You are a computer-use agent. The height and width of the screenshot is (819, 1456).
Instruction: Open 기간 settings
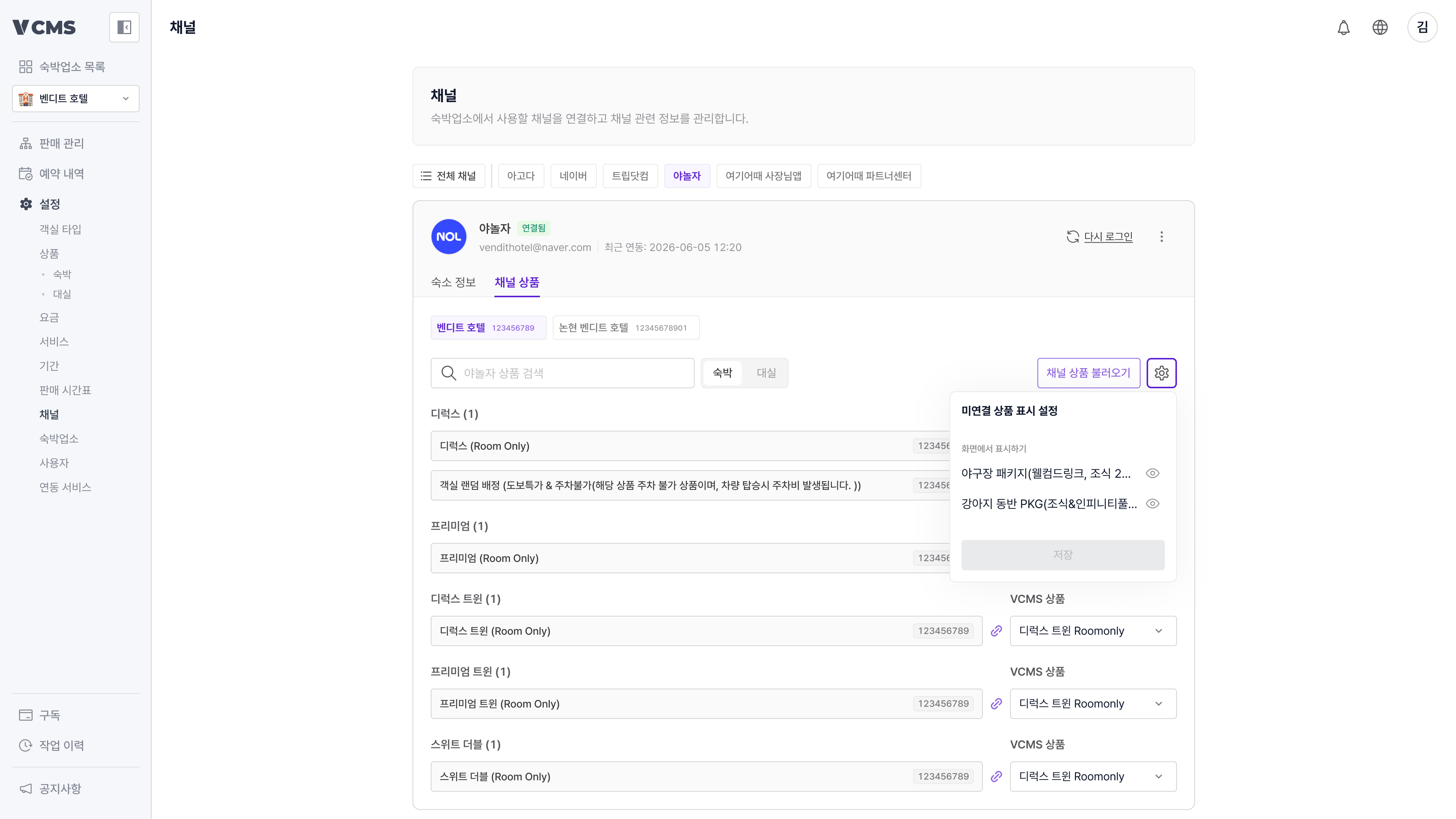point(49,366)
